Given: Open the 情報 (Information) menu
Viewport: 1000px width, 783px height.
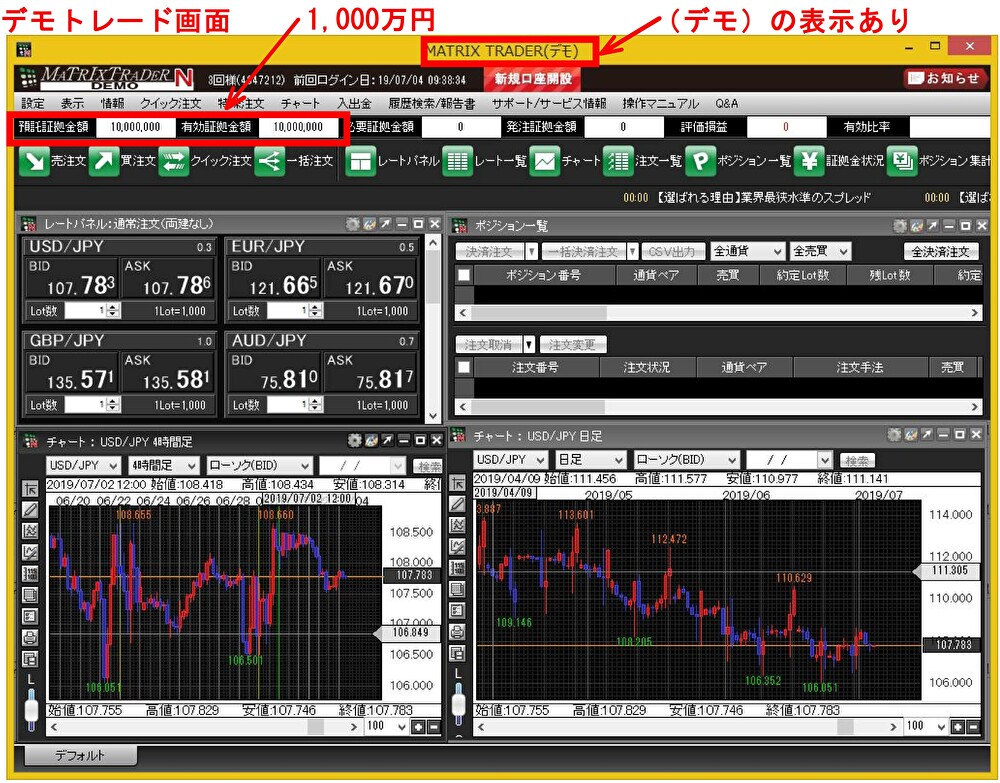Looking at the screenshot, I should click(x=113, y=103).
